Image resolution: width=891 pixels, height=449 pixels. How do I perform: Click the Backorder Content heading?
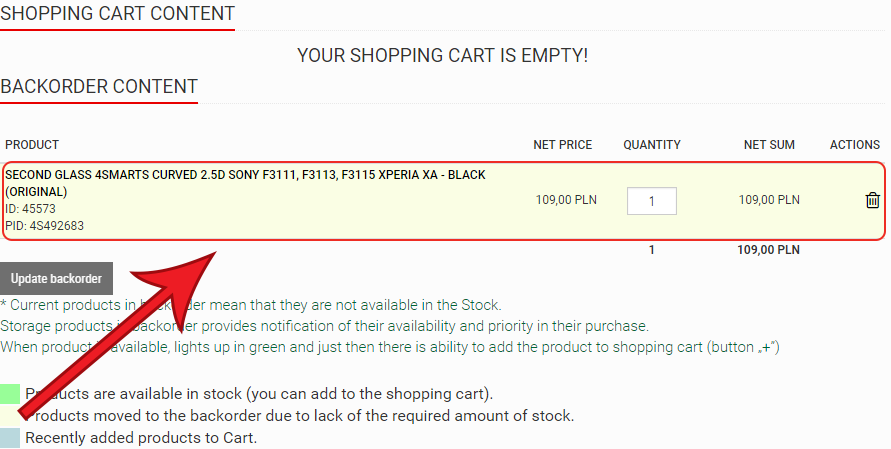99,86
